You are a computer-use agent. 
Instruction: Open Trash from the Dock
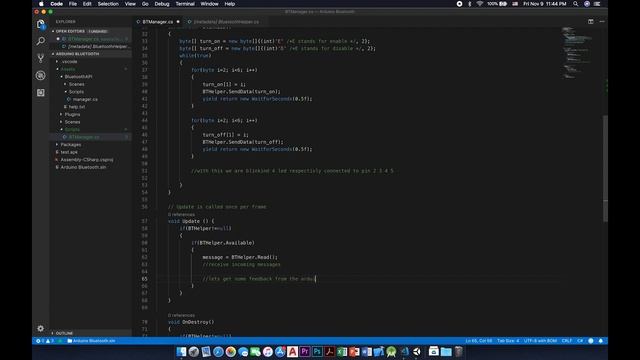pos(459,351)
